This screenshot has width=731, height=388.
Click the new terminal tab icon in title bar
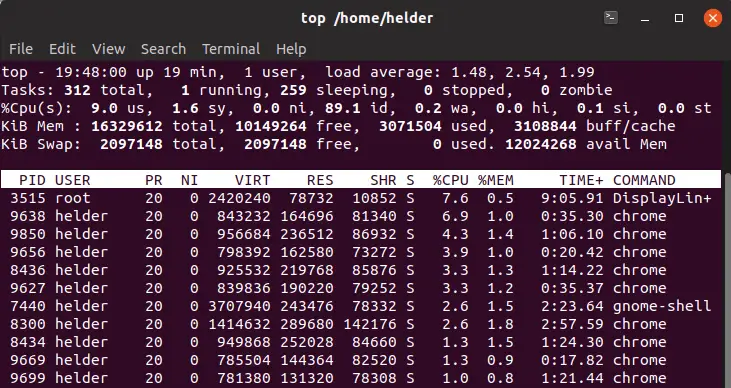tap(611, 18)
